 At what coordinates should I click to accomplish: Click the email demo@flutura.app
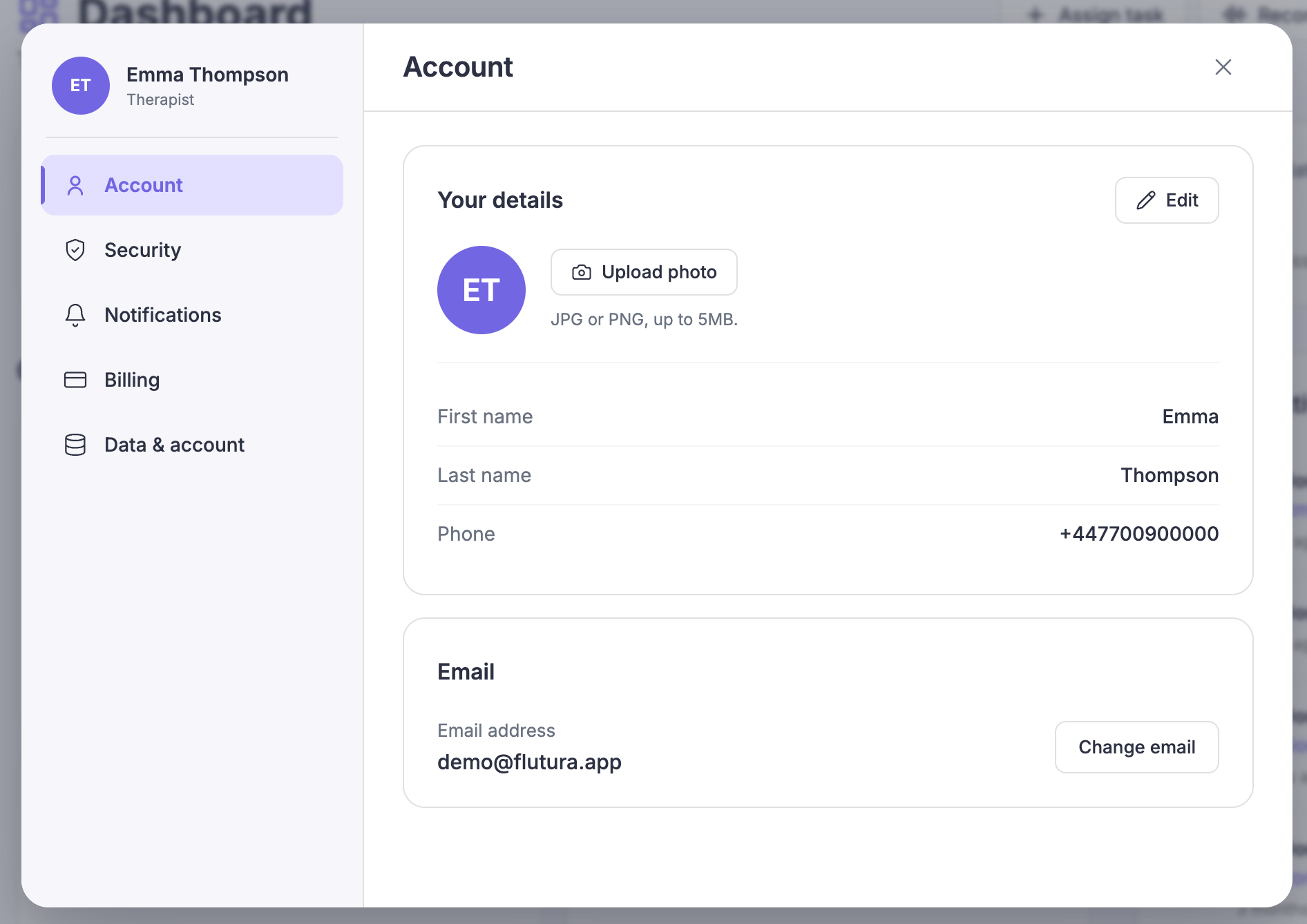(x=529, y=762)
